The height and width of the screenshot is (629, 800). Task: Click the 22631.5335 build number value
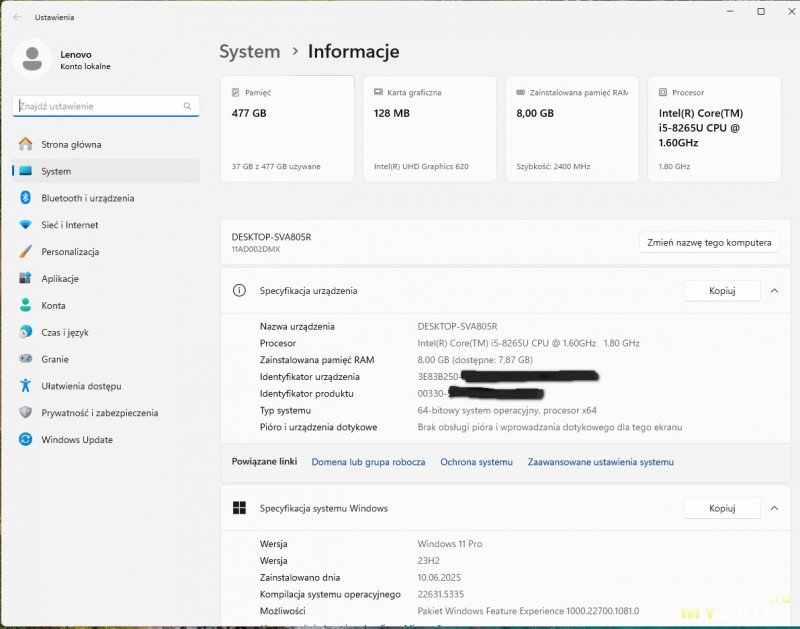[440, 594]
